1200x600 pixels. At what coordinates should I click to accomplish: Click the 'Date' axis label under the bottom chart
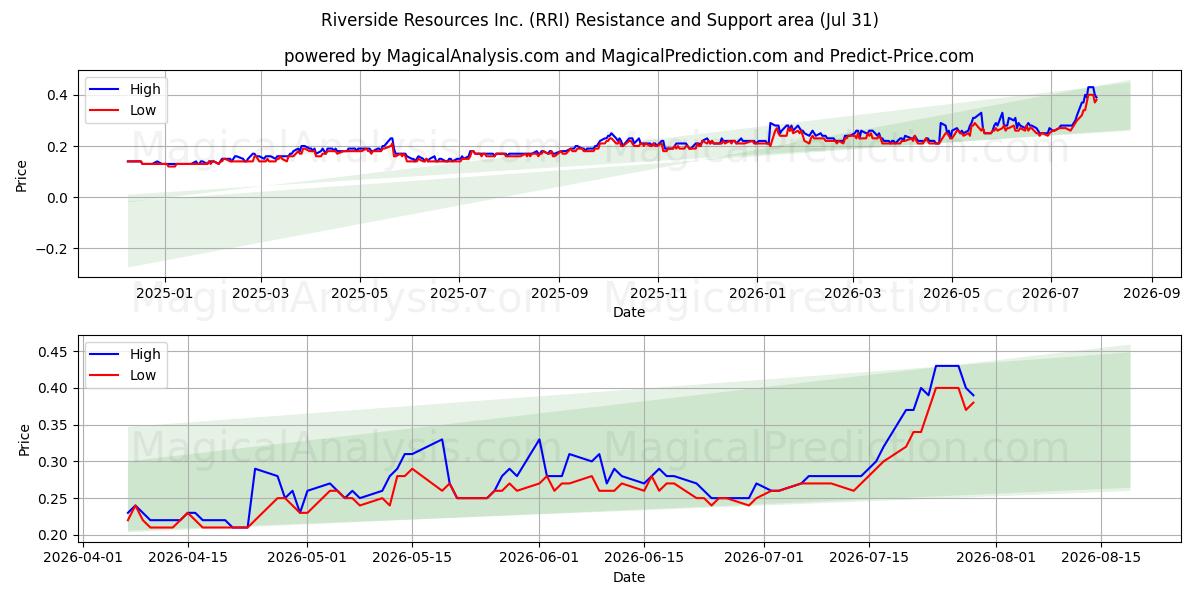[x=629, y=577]
